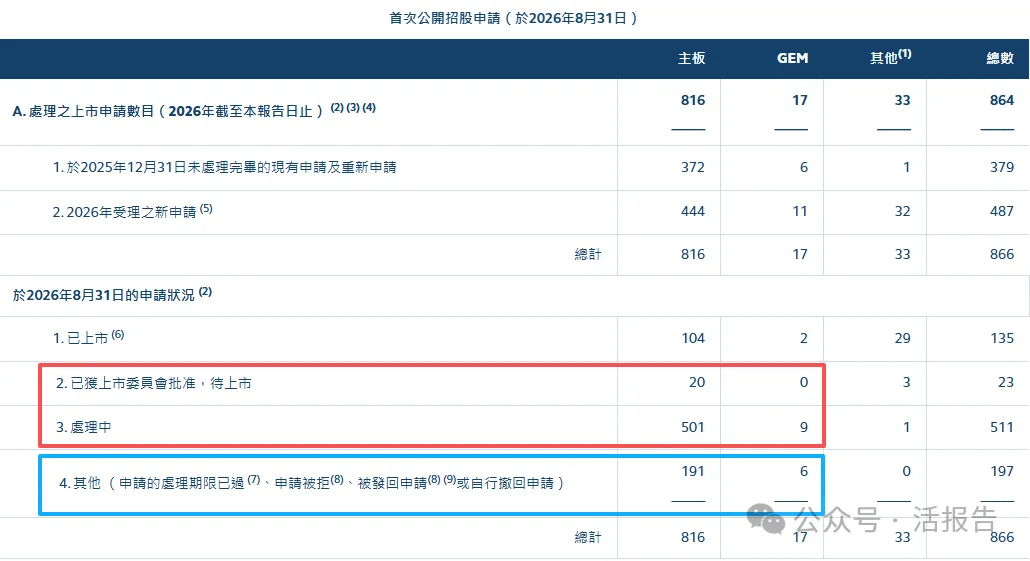Click the GEM column header

792,58
